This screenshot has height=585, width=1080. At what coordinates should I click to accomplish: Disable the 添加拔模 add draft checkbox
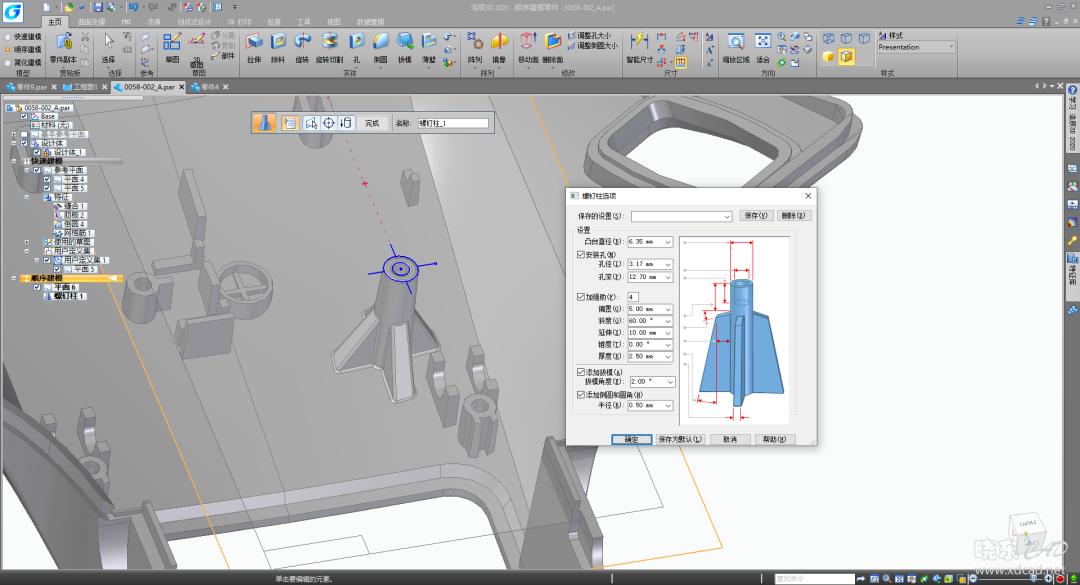click(581, 371)
